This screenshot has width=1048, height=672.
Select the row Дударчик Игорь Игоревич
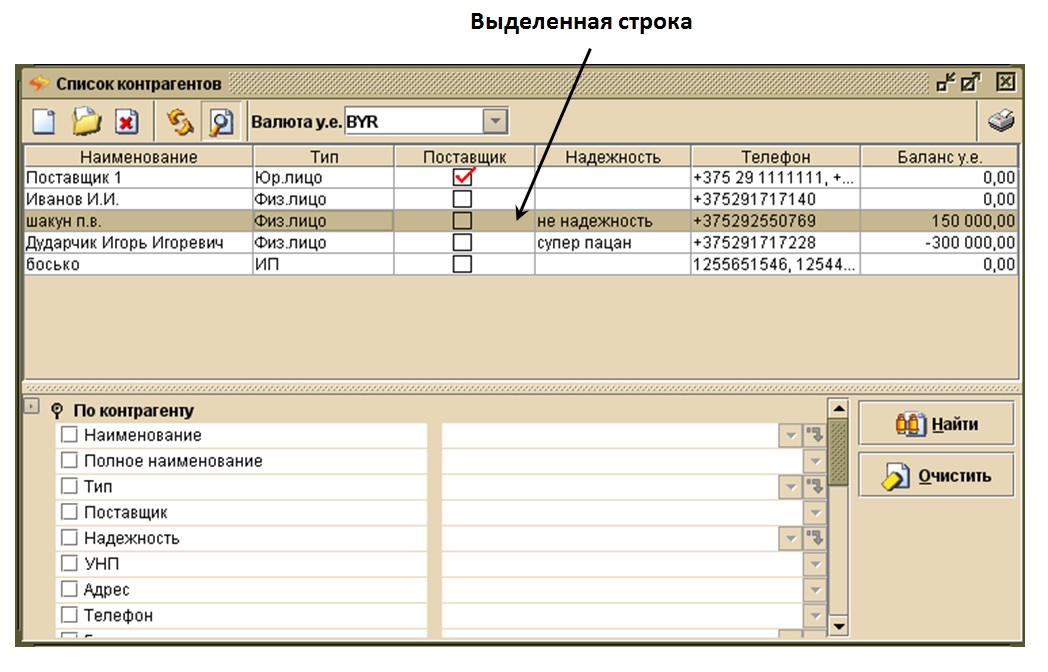pyautogui.click(x=521, y=242)
